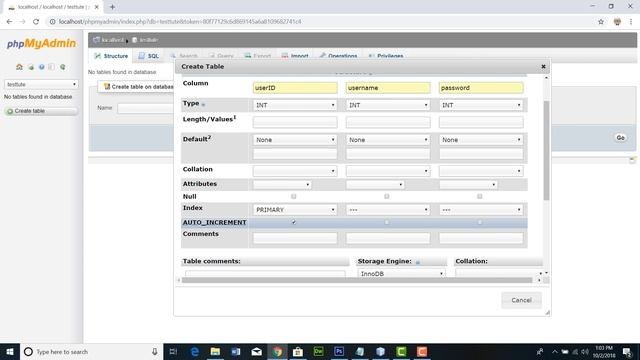The height and width of the screenshot is (360, 640).
Task: Click the dialog vertical scrollbar thumb
Action: [x=546, y=150]
